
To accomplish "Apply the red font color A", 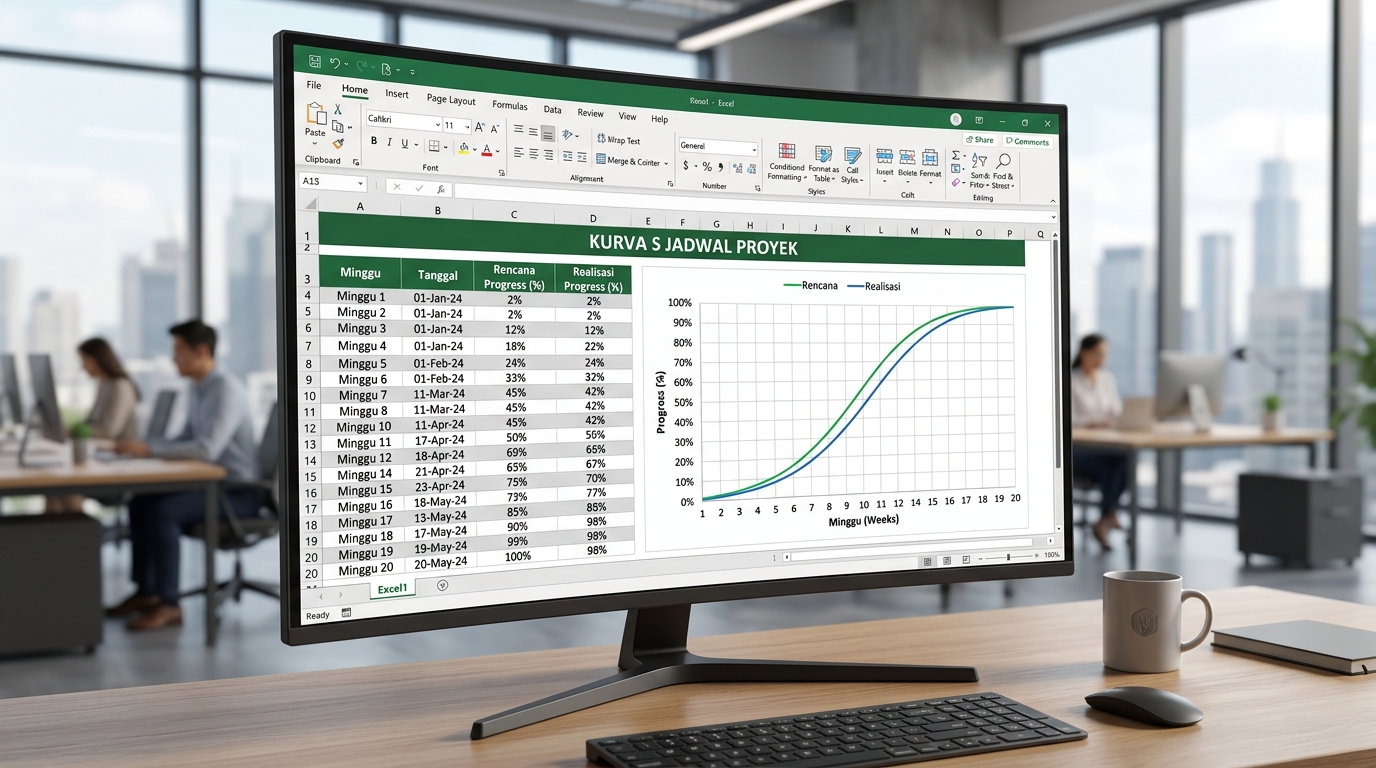I will [x=487, y=150].
